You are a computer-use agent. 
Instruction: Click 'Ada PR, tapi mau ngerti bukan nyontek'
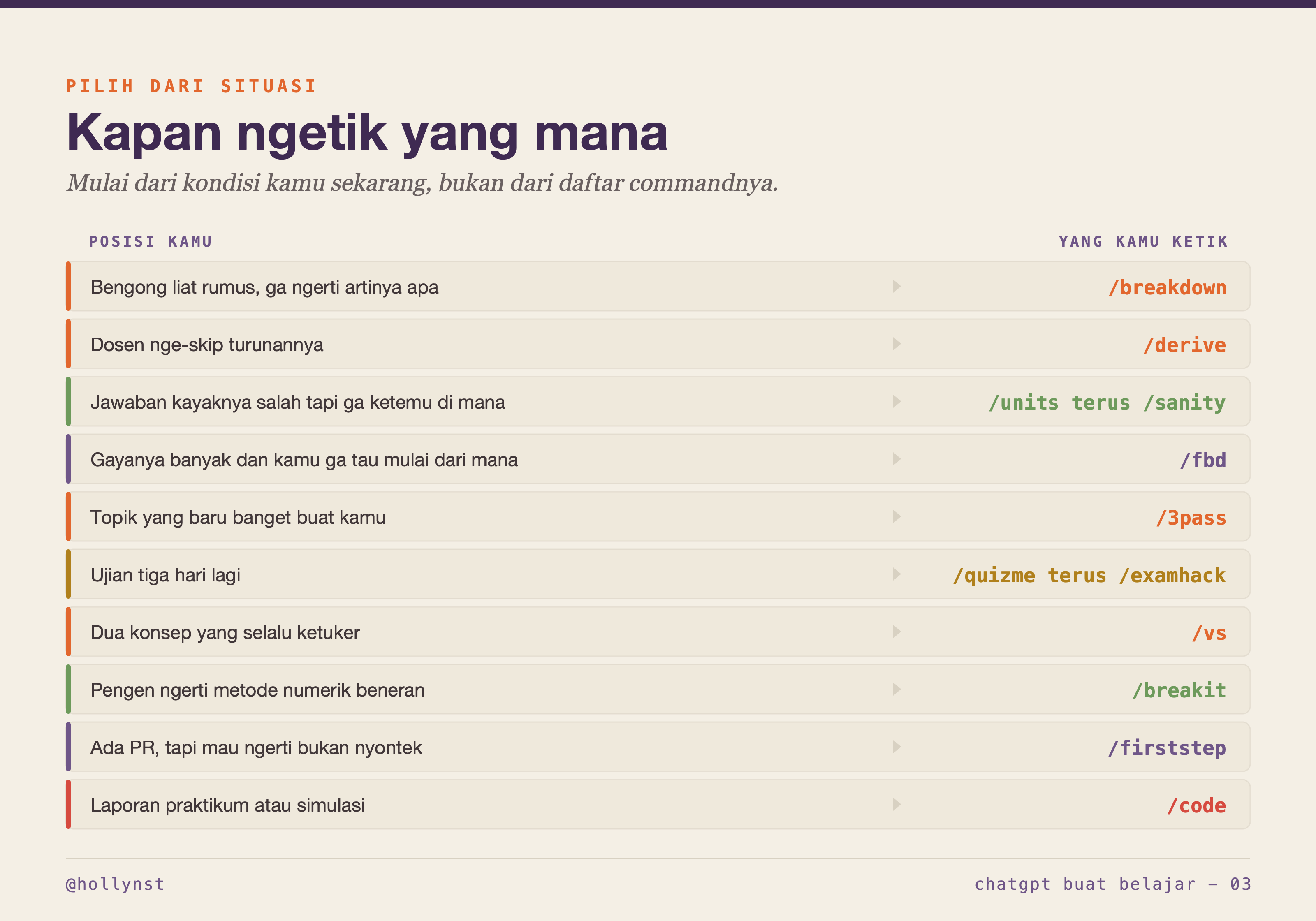pyautogui.click(x=256, y=748)
